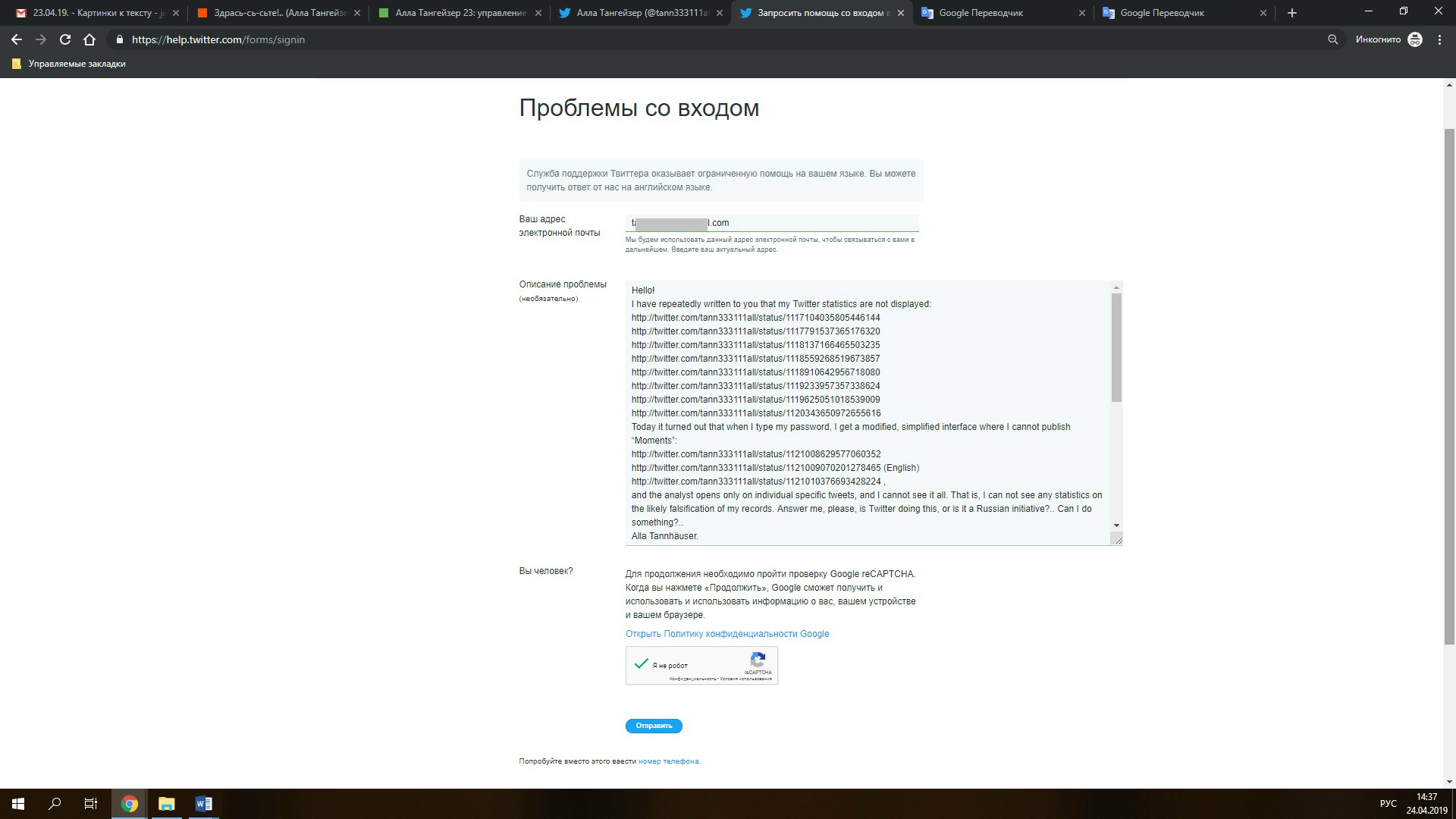Click the address bar URL

pyautogui.click(x=218, y=39)
